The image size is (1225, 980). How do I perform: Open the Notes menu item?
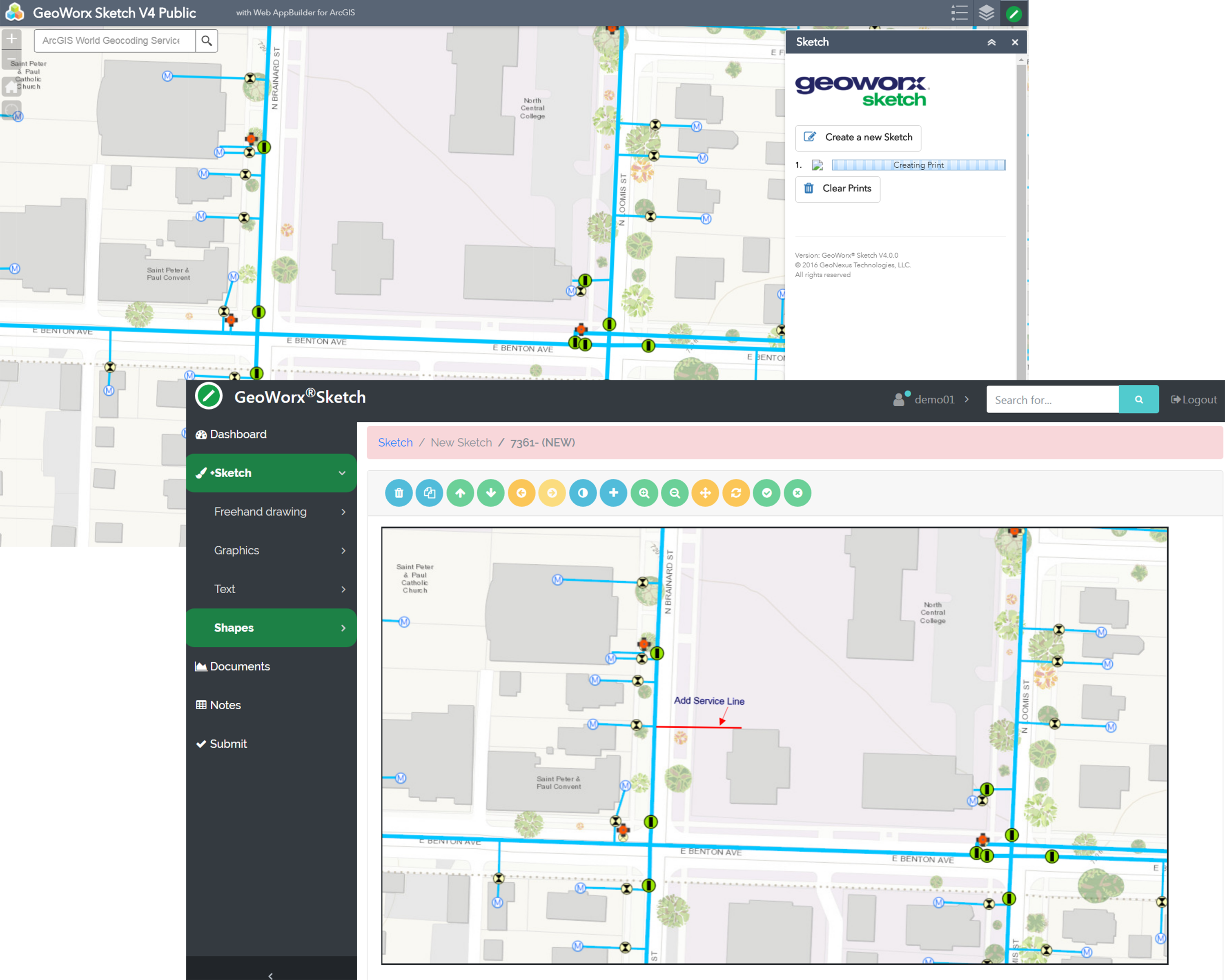pos(225,705)
